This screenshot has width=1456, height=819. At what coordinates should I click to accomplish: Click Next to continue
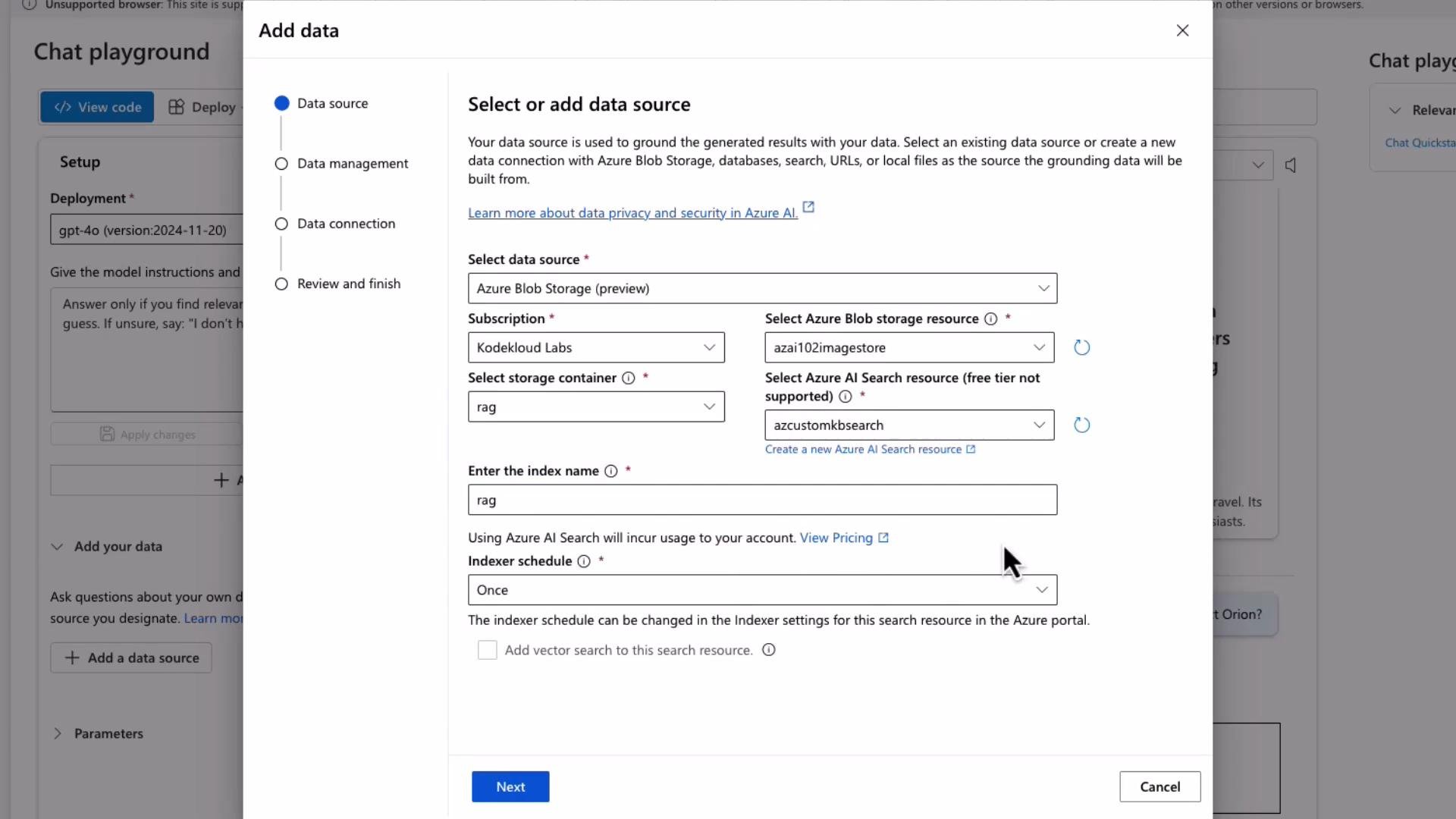(510, 787)
